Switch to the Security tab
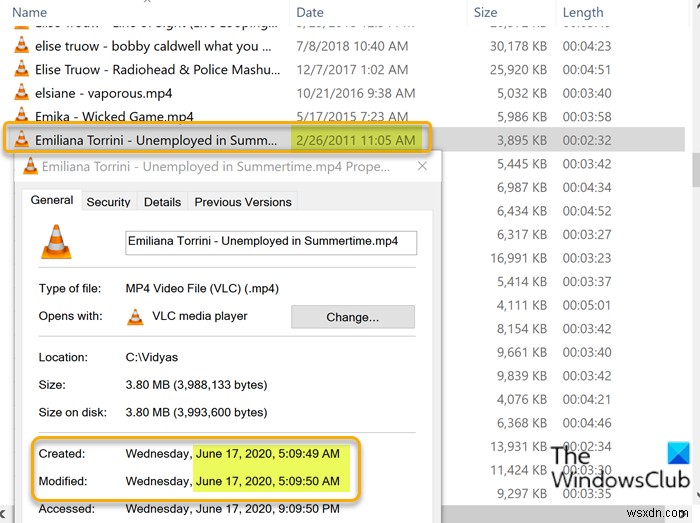700x523 pixels. pos(108,202)
